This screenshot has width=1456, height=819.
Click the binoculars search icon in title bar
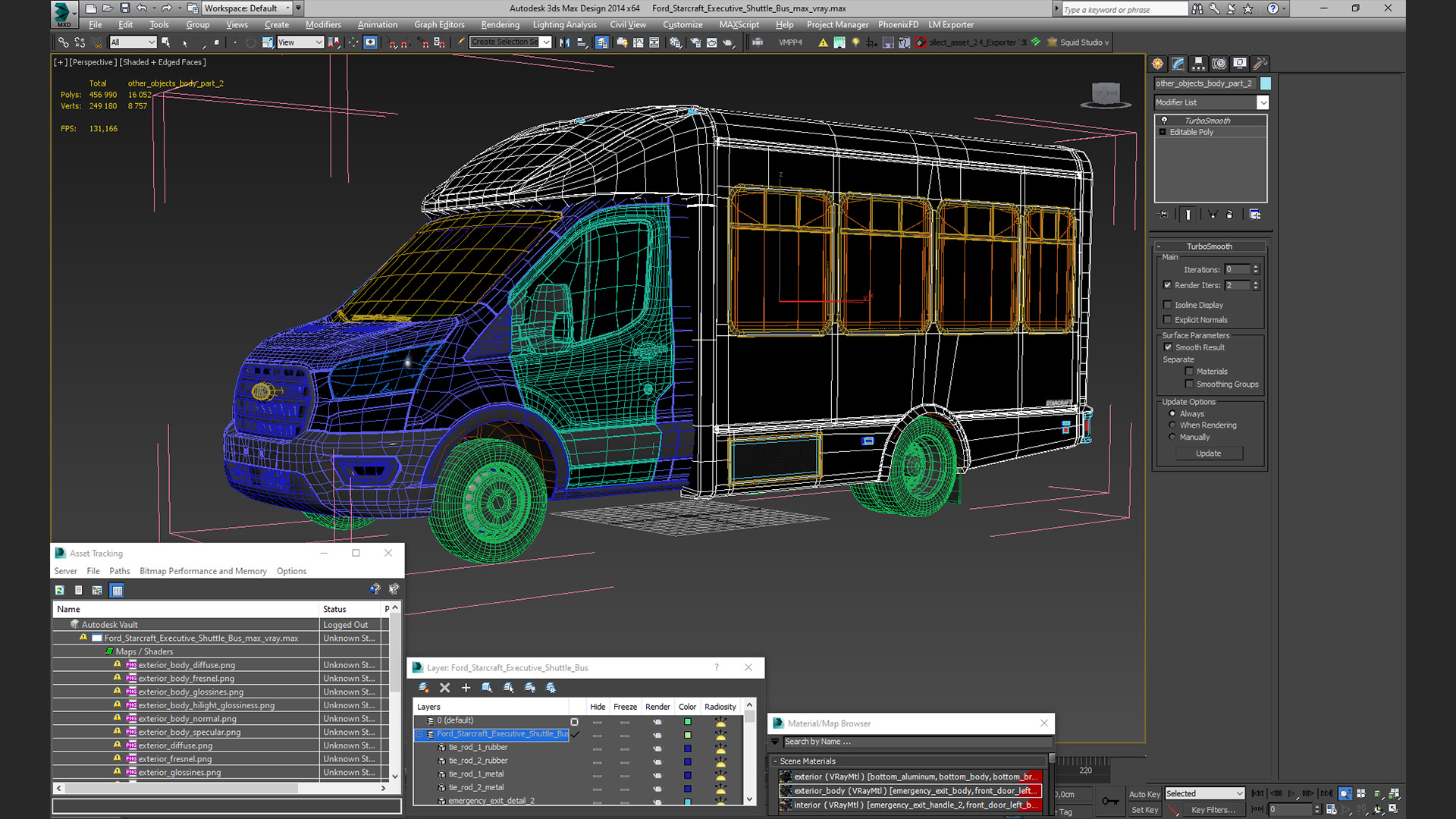click(x=1197, y=8)
